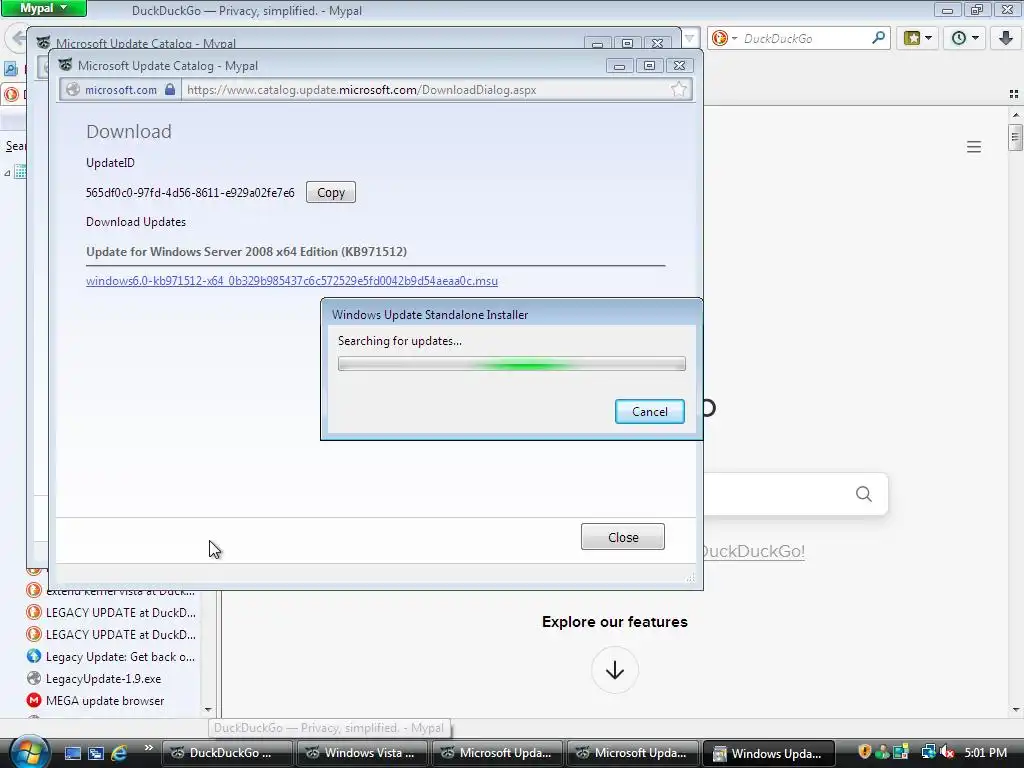Open the DuckDuckGo page hamburger menu

[974, 147]
